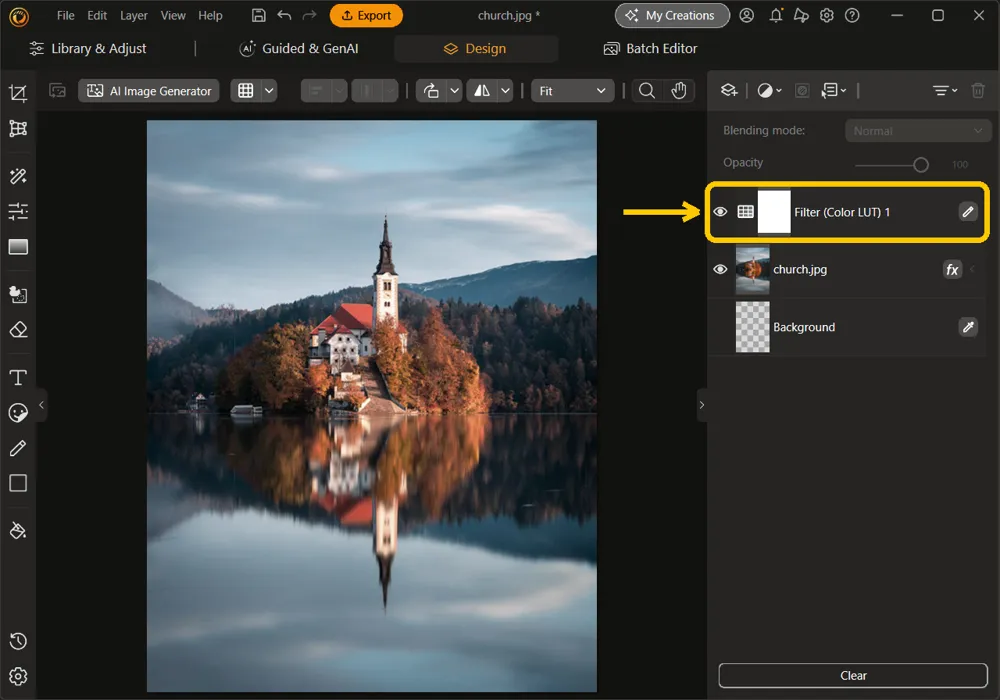Select the Filter LUT white mask thumbnail

(x=774, y=212)
